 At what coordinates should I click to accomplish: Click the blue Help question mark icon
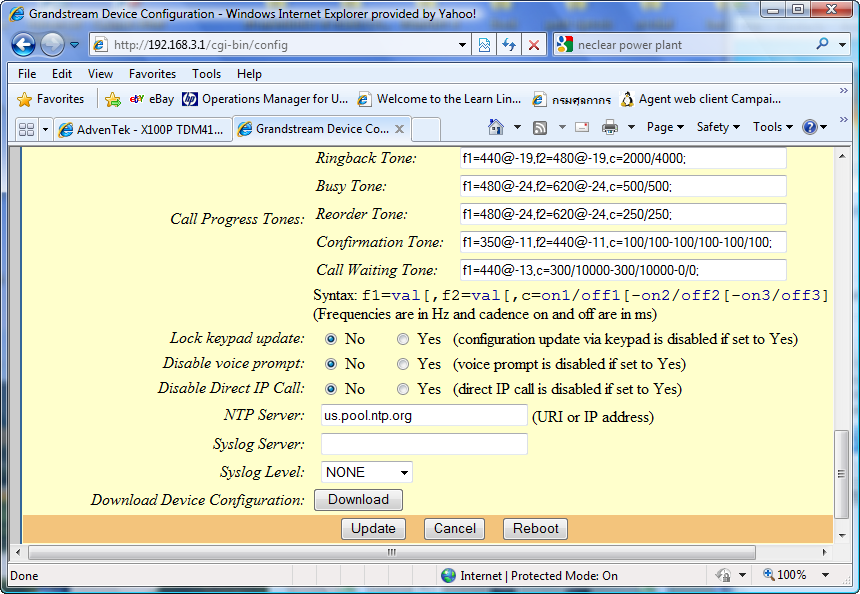coord(810,127)
